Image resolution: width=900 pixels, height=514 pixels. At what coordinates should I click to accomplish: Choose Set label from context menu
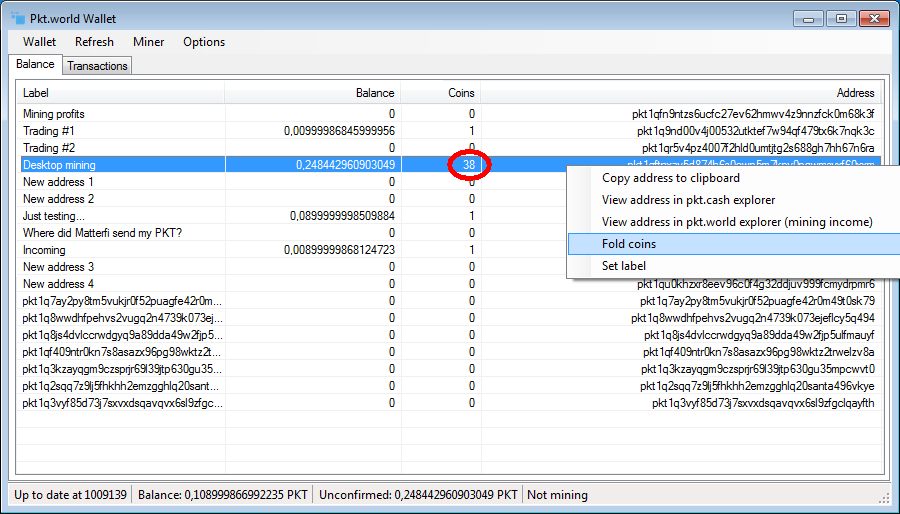tap(624, 266)
